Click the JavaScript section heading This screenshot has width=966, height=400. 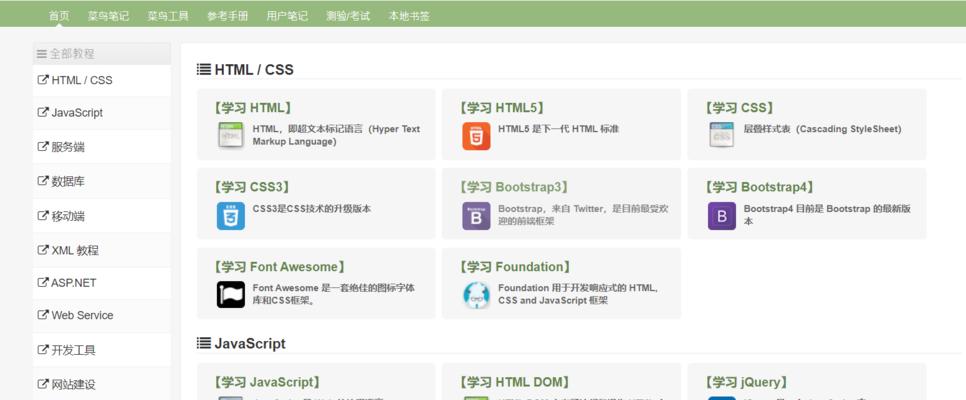tap(250, 343)
